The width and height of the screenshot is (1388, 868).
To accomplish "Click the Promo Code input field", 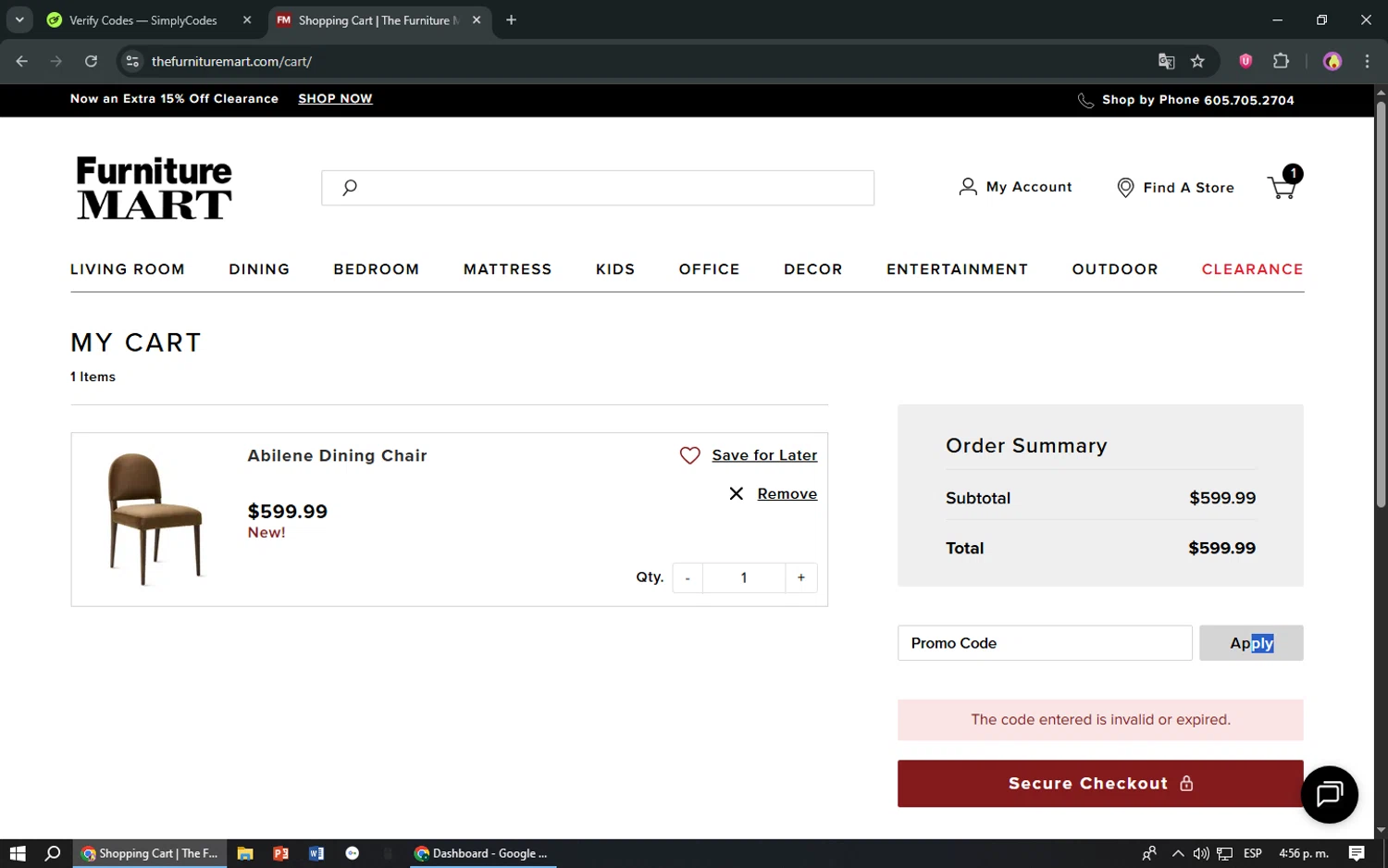I will coord(1045,643).
